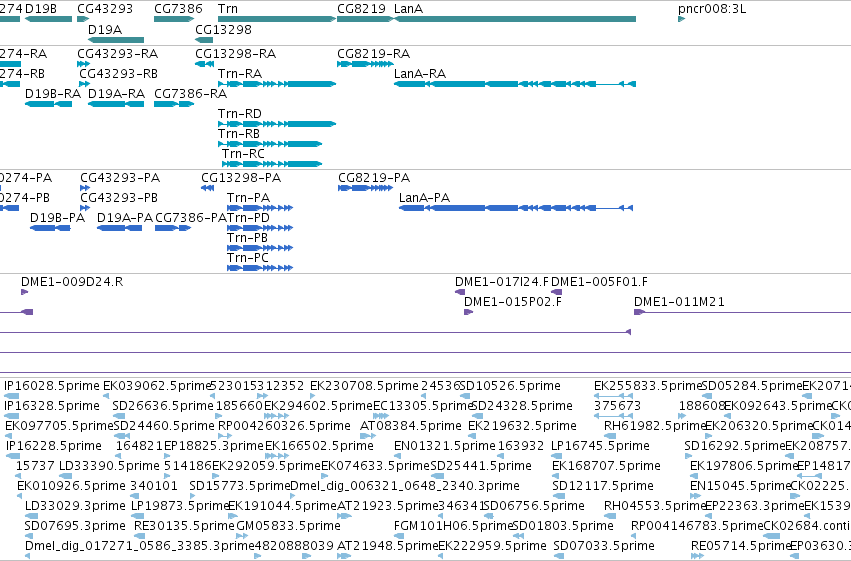Click the RH61982.5prime EST label
The image size is (851, 561).
point(655,426)
